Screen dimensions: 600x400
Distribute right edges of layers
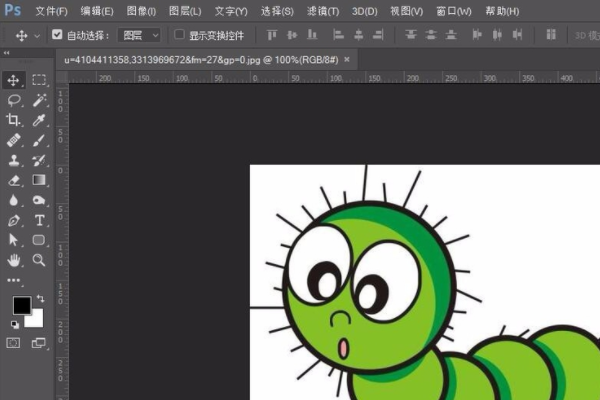(517, 35)
